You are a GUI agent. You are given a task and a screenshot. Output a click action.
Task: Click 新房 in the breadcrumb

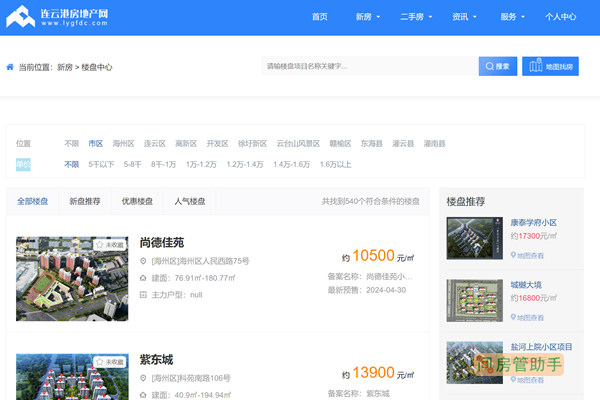(65, 67)
